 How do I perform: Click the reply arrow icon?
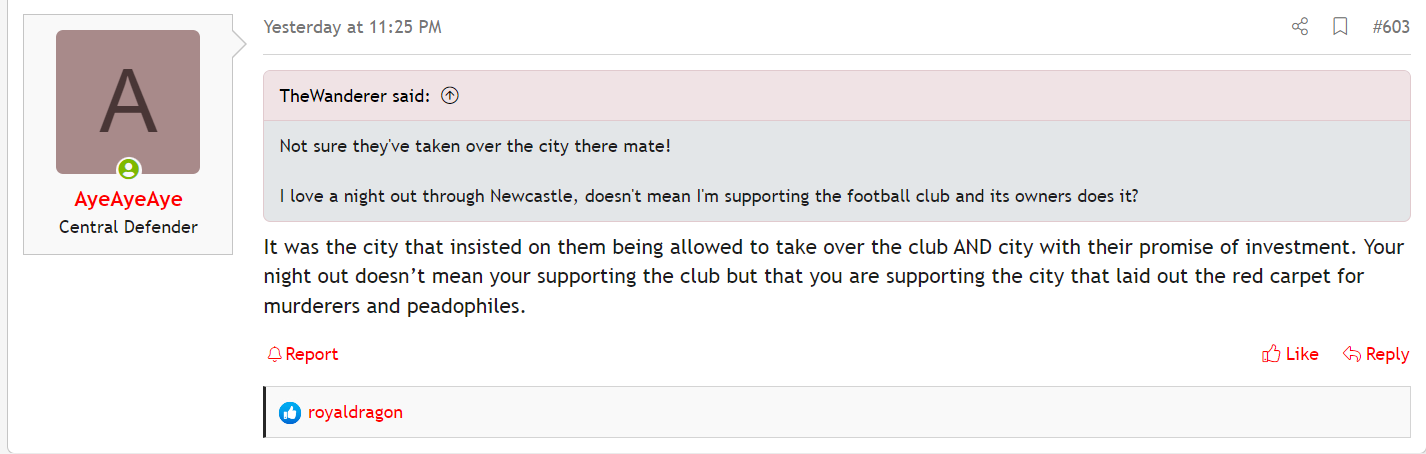pyautogui.click(x=1352, y=354)
